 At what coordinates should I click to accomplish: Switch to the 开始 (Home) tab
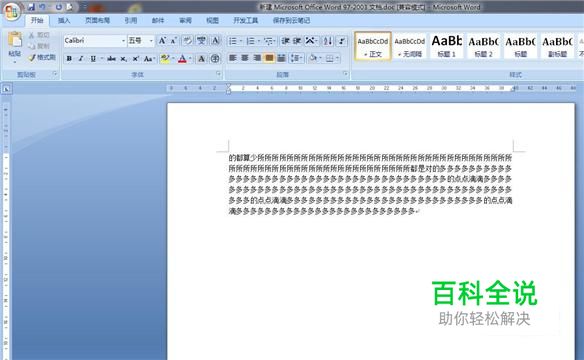point(37,20)
